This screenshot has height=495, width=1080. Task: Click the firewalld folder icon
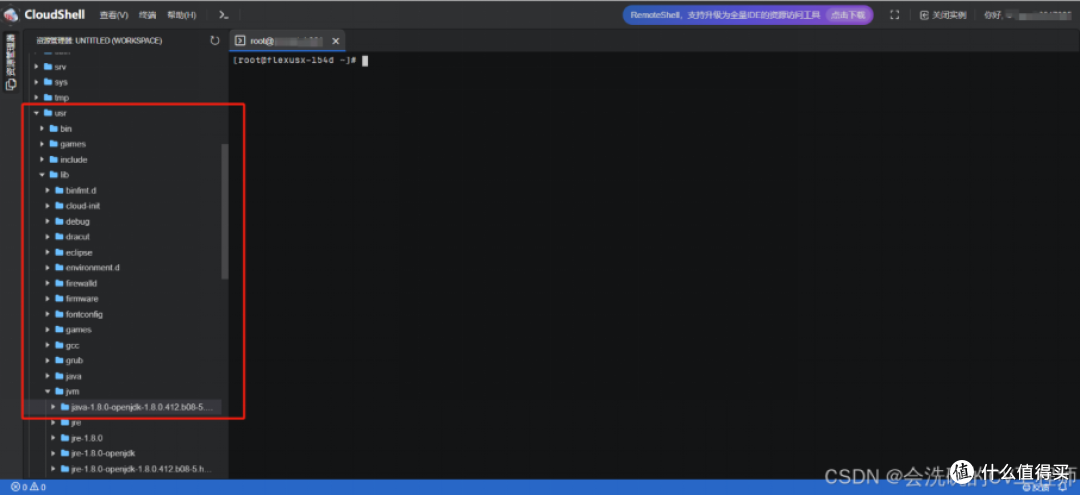point(59,283)
